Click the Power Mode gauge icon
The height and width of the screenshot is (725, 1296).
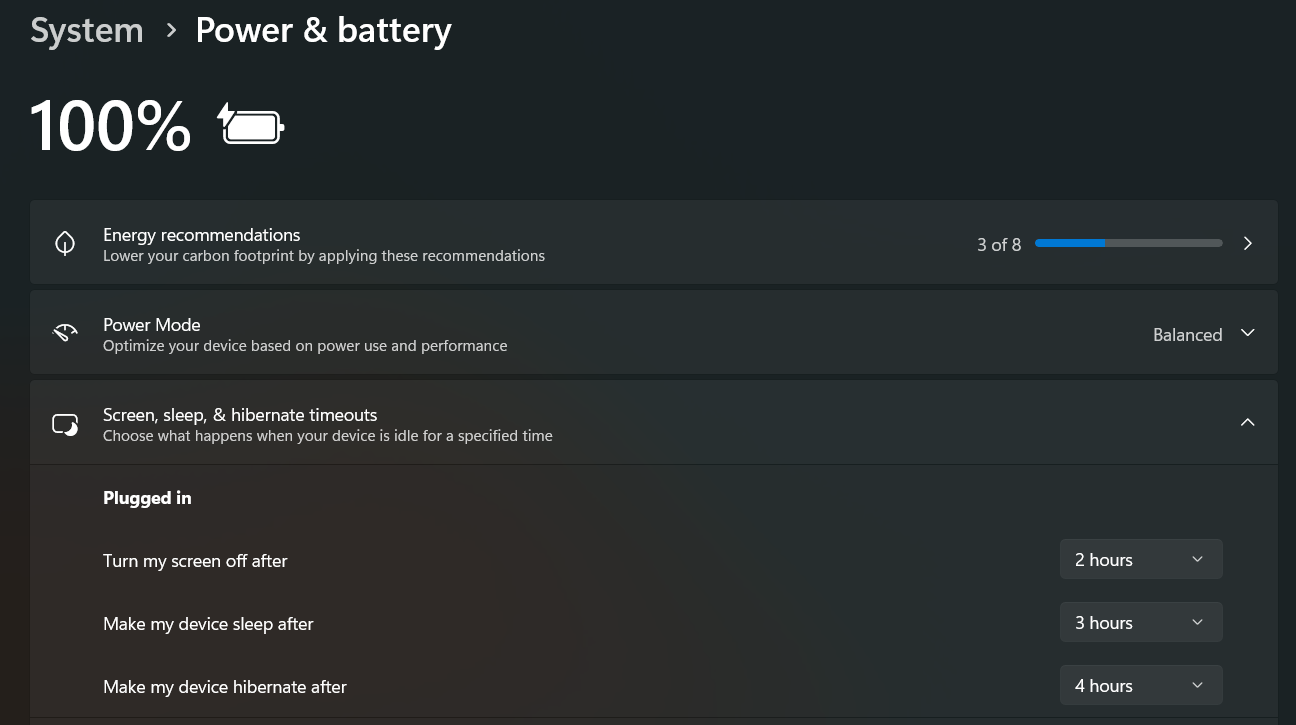(65, 334)
